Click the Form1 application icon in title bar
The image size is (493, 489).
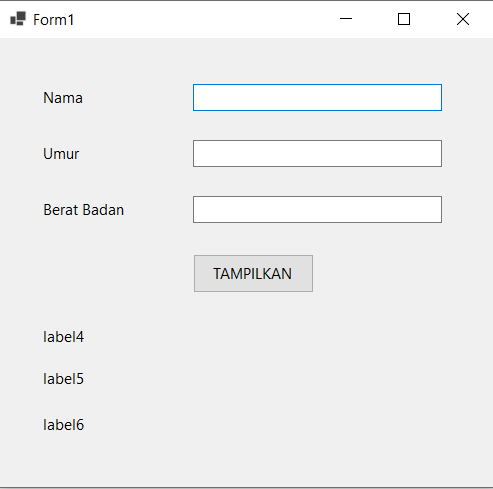click(18, 19)
